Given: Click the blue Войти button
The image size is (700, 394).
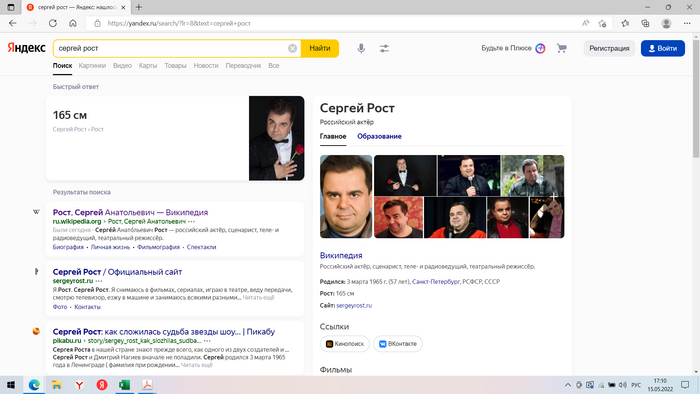Looking at the screenshot, I should tap(662, 48).
